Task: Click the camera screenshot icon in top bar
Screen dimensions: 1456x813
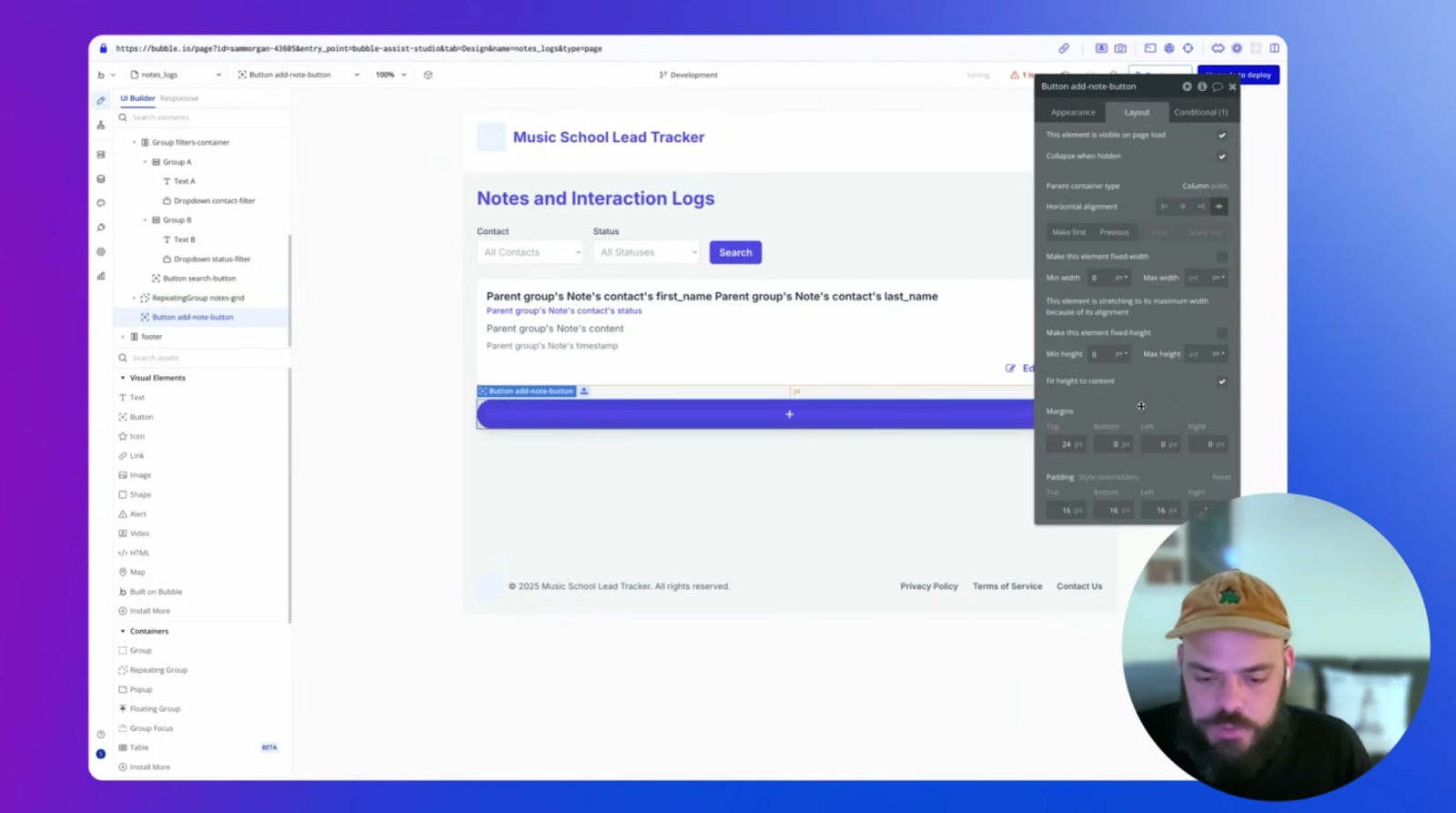Action: (x=1120, y=48)
